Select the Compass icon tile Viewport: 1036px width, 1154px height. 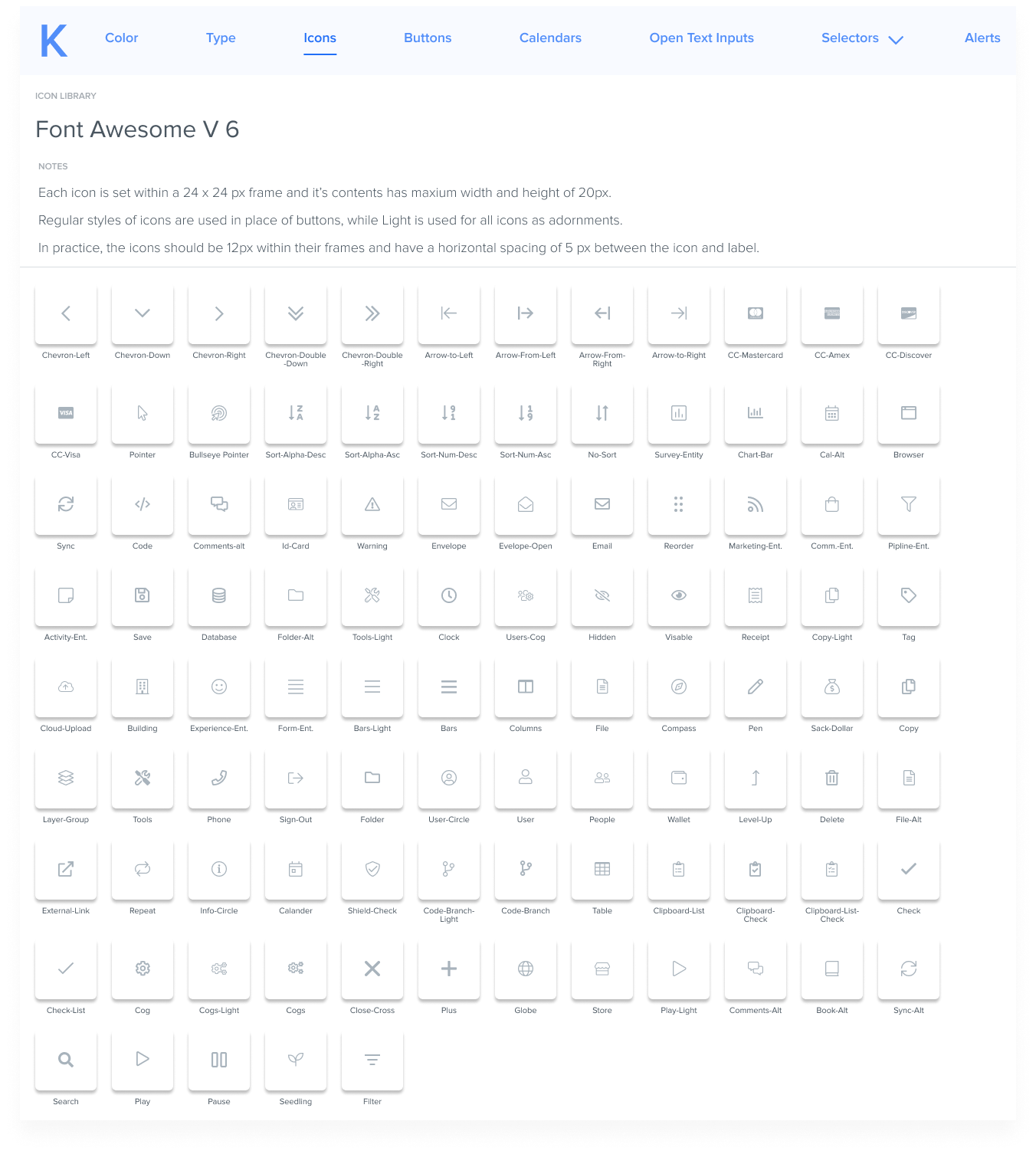[x=679, y=687]
